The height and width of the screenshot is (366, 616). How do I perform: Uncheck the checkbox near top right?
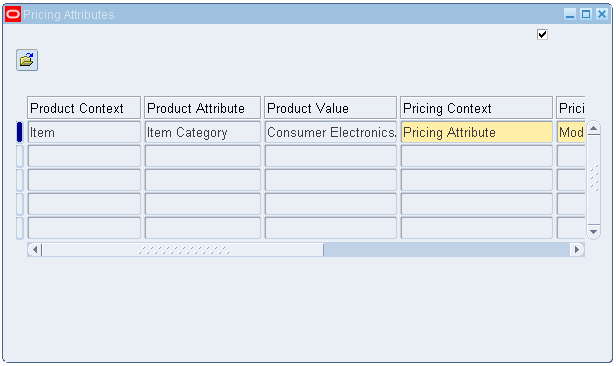pyautogui.click(x=542, y=35)
